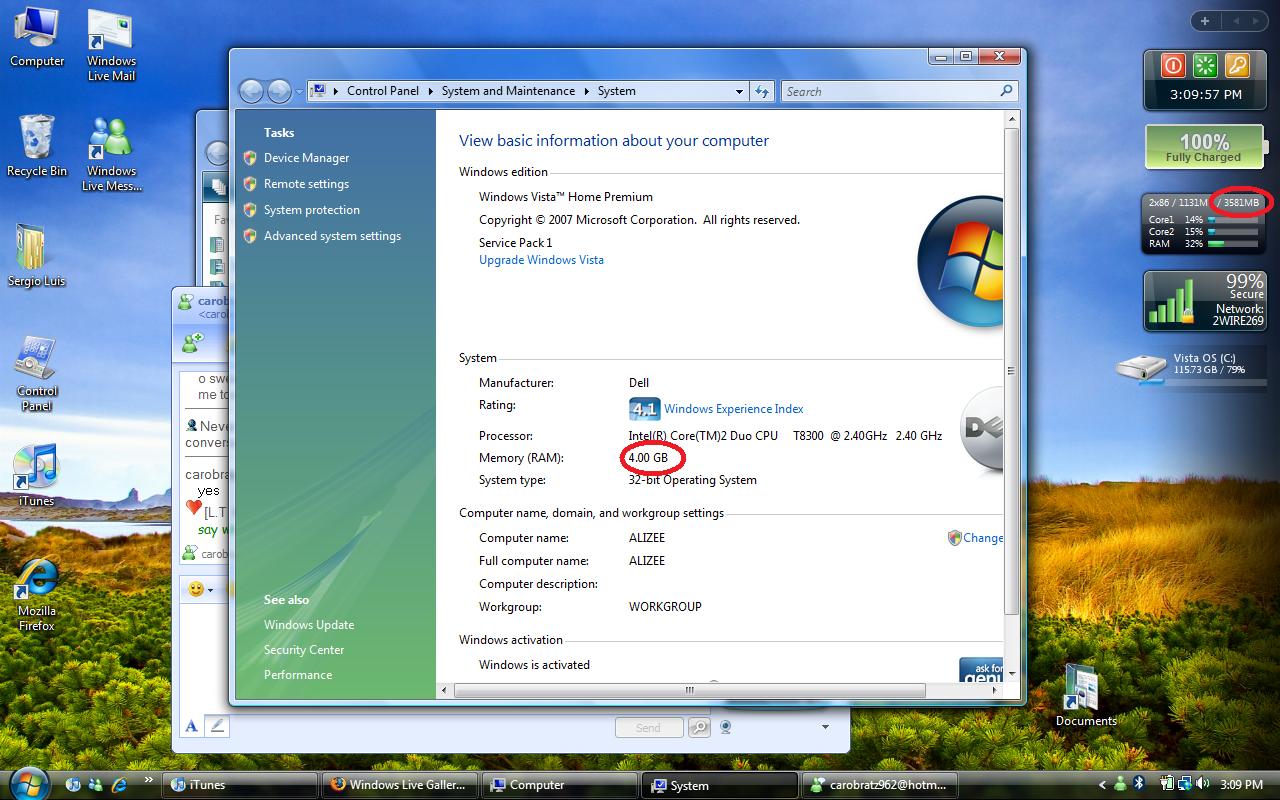Refresh the System window address bar
This screenshot has height=800, width=1280.
coord(762,91)
